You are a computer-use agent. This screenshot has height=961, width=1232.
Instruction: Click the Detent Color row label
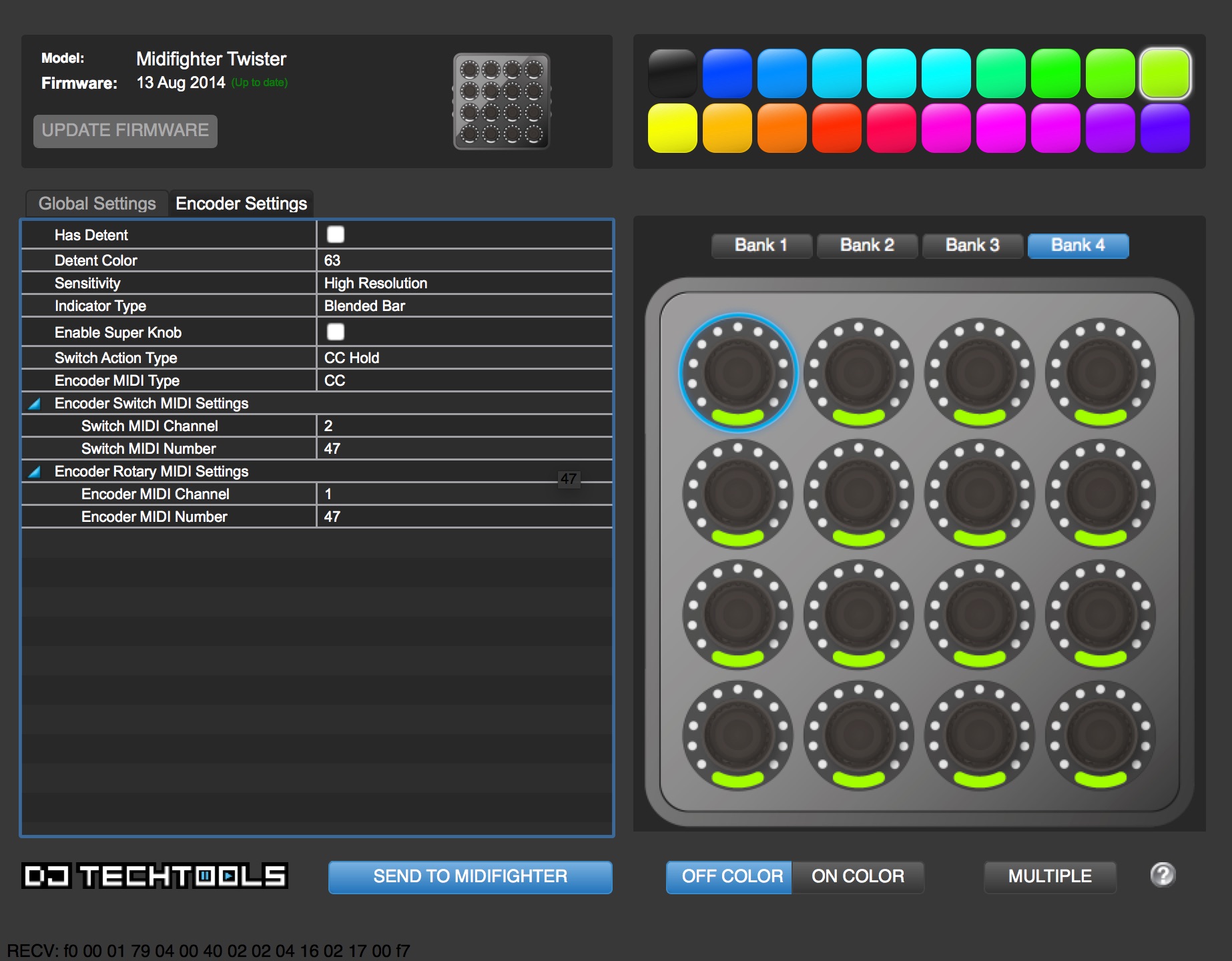tap(96, 260)
